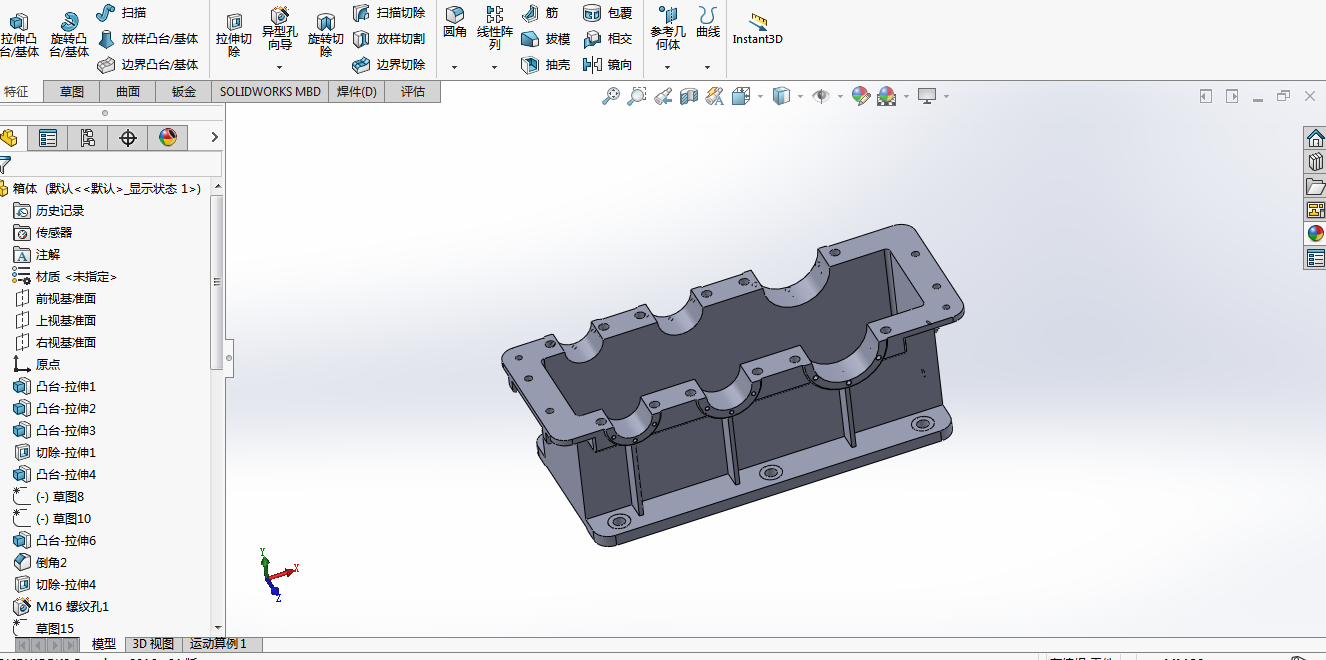This screenshot has width=1326, height=660.
Task: Toggle Instant3D mode
Action: click(757, 30)
